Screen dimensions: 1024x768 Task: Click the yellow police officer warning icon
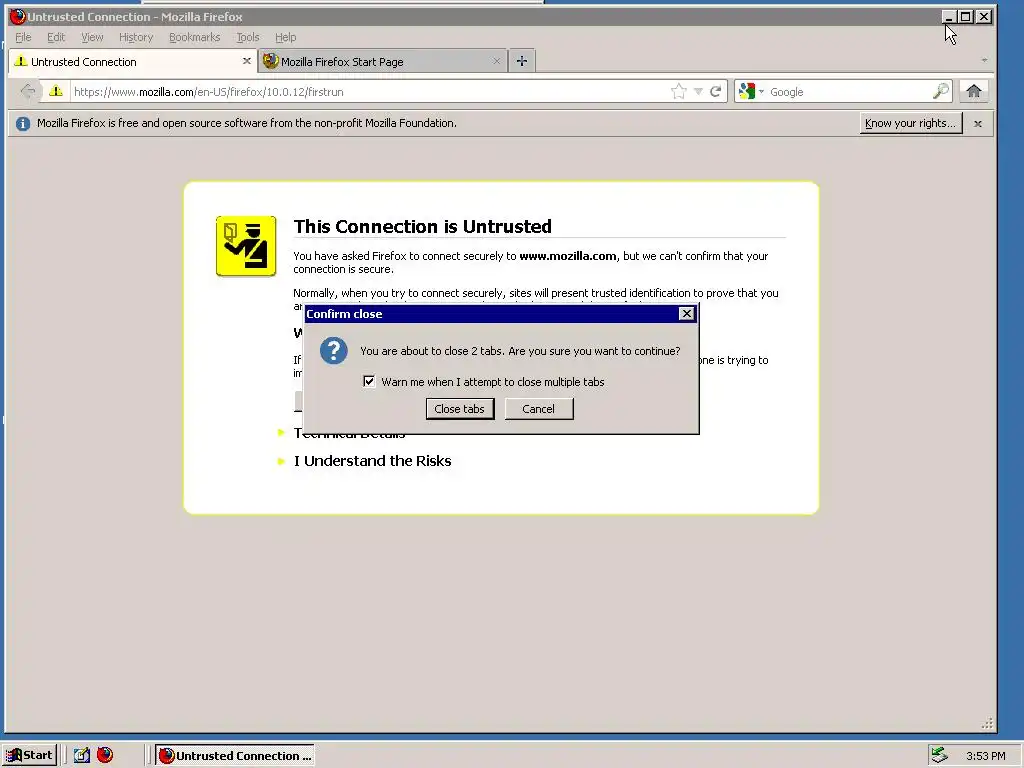point(246,246)
